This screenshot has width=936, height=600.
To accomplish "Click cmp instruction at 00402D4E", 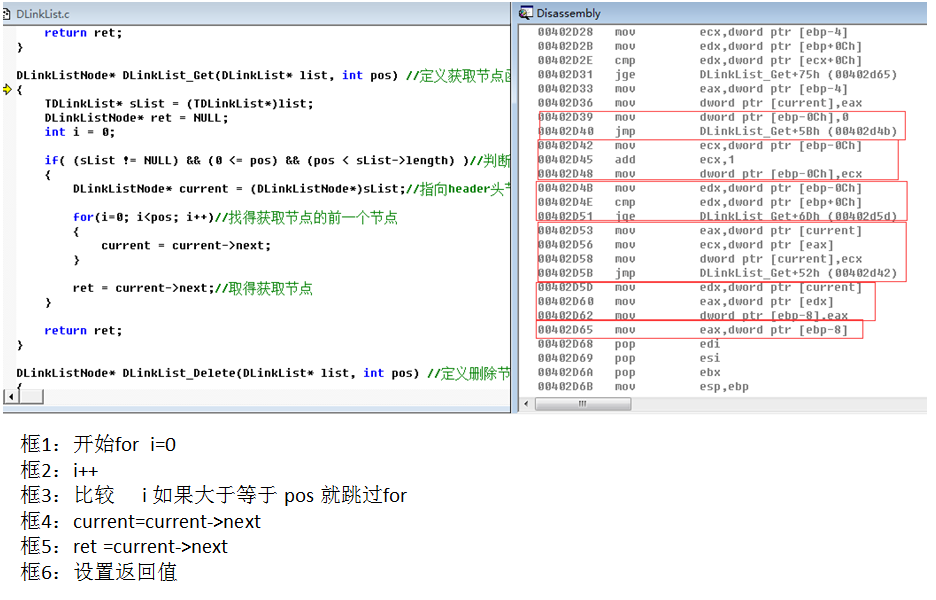I will click(700, 202).
